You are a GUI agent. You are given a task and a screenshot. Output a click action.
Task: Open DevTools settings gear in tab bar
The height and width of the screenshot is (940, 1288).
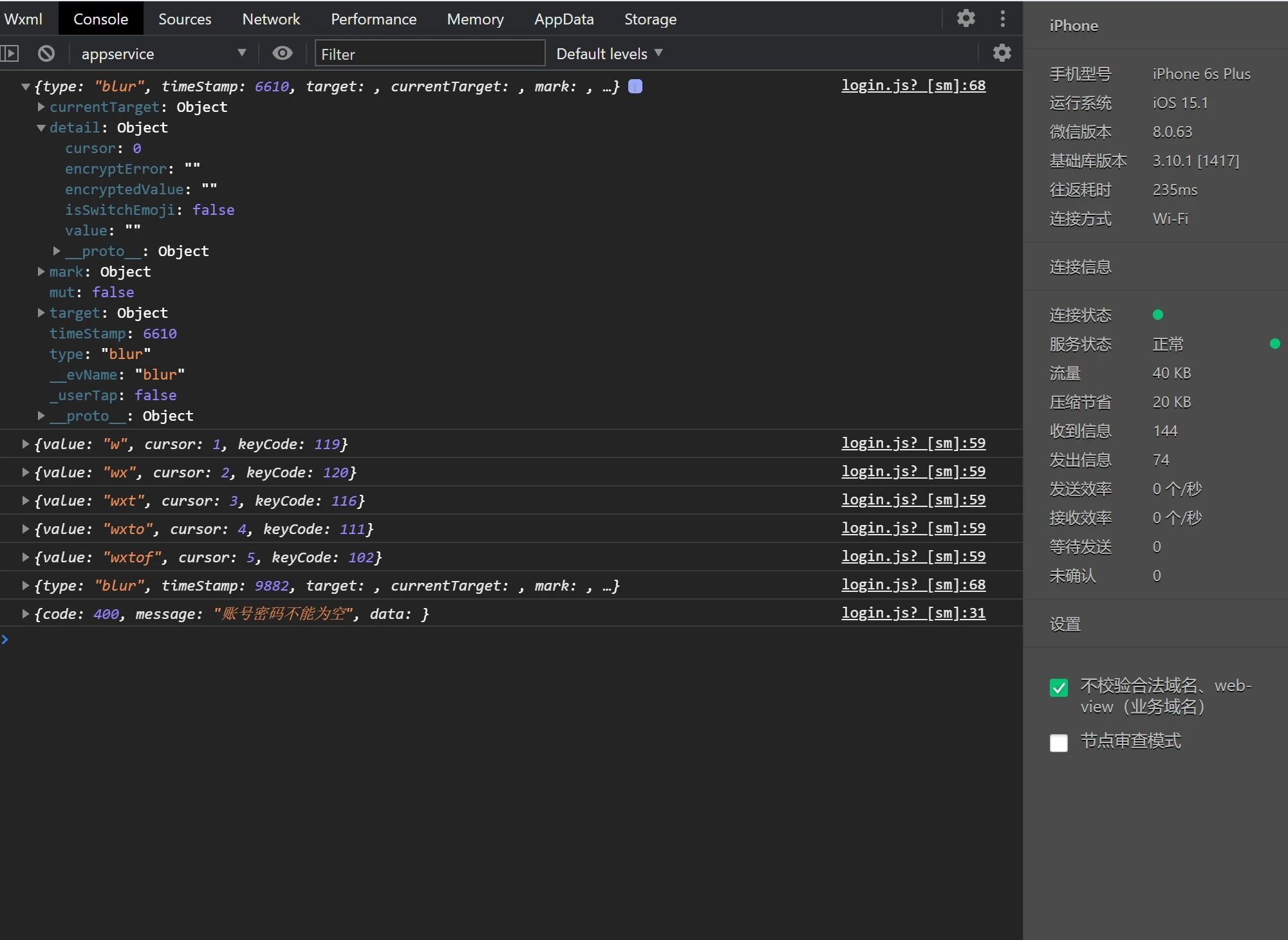pos(966,19)
